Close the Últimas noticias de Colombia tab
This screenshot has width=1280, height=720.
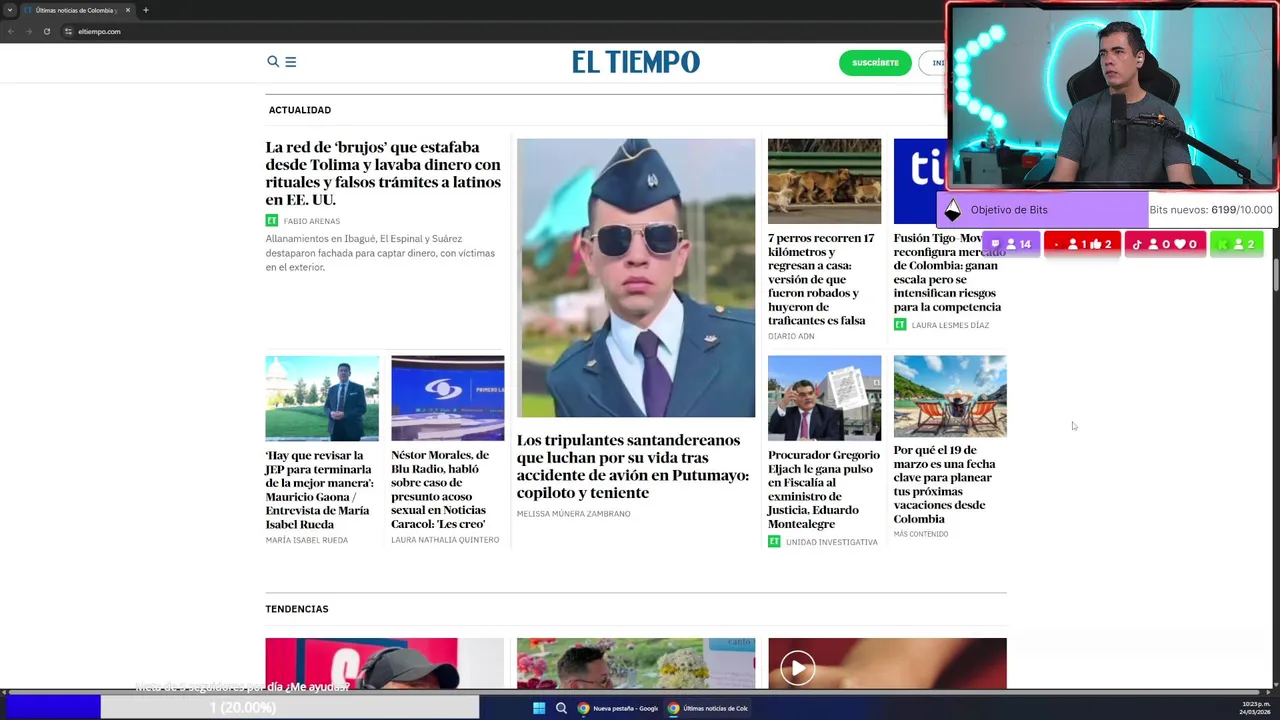tap(128, 10)
